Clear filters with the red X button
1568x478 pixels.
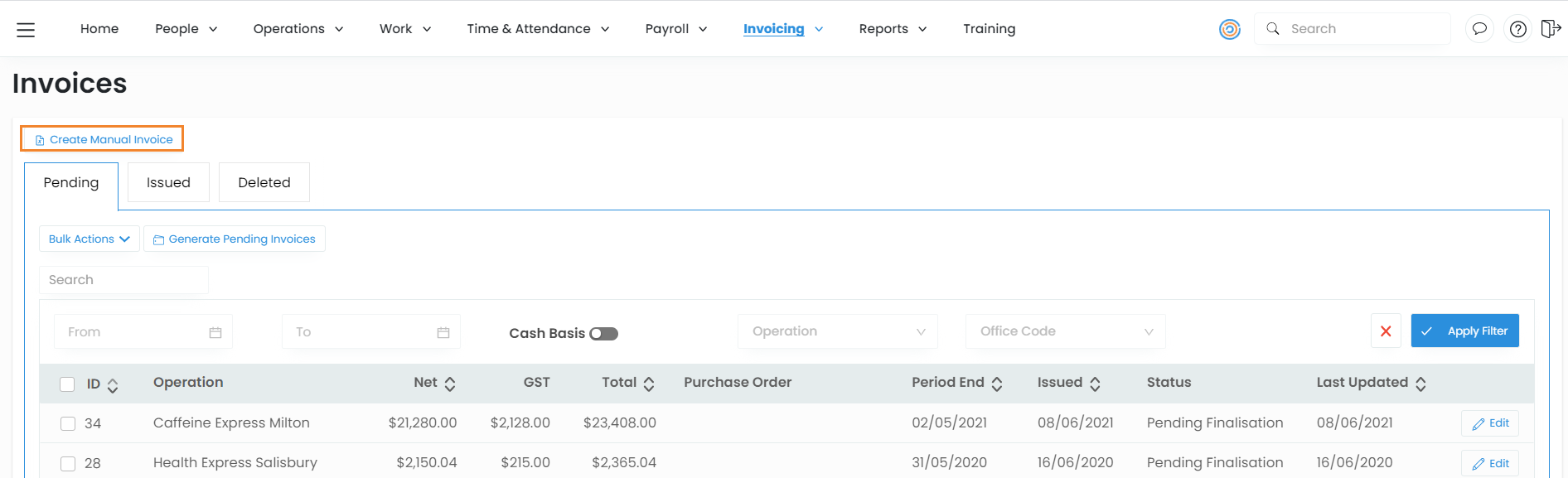(x=1386, y=331)
